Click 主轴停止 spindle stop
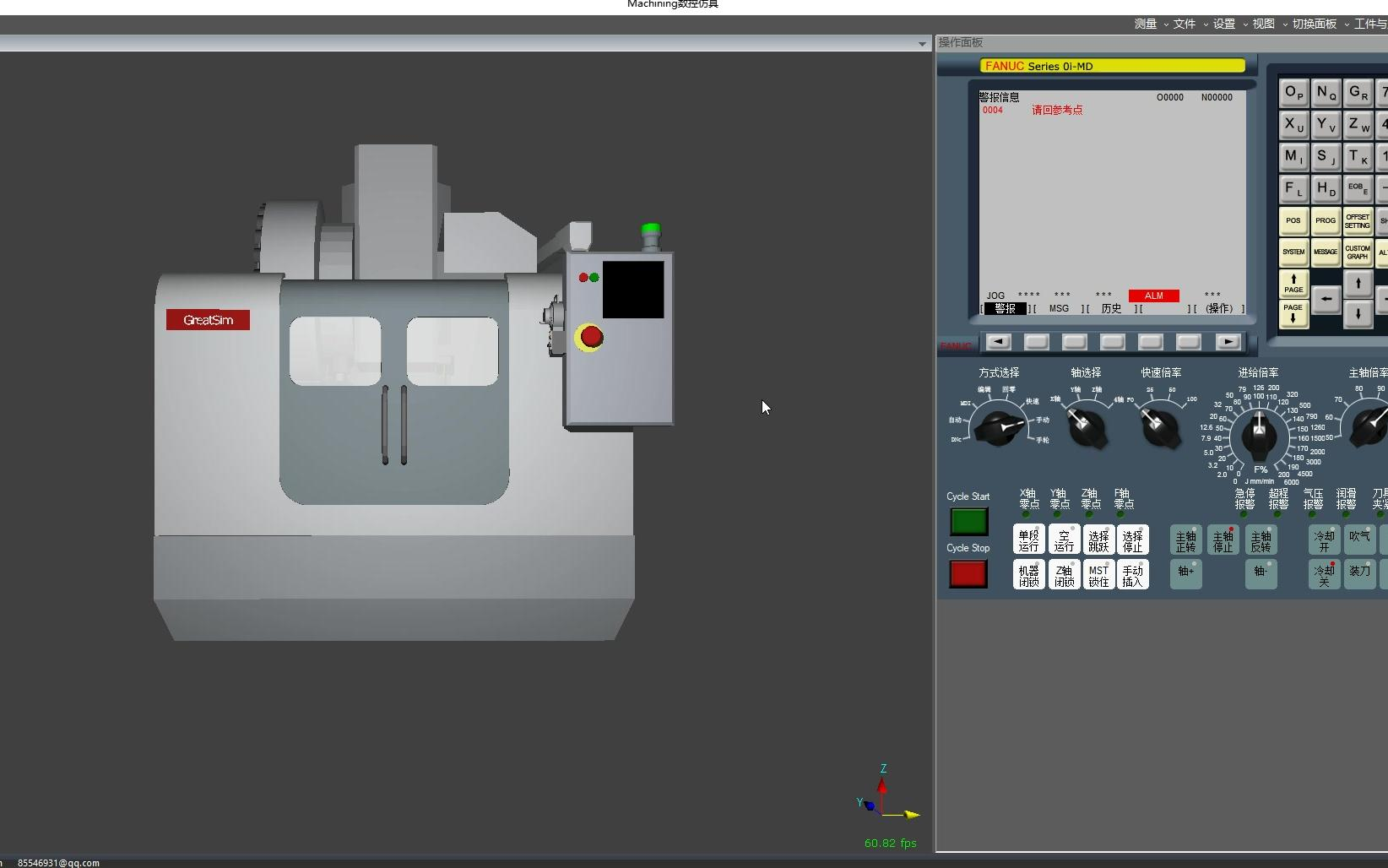1388x868 pixels. coord(1223,540)
